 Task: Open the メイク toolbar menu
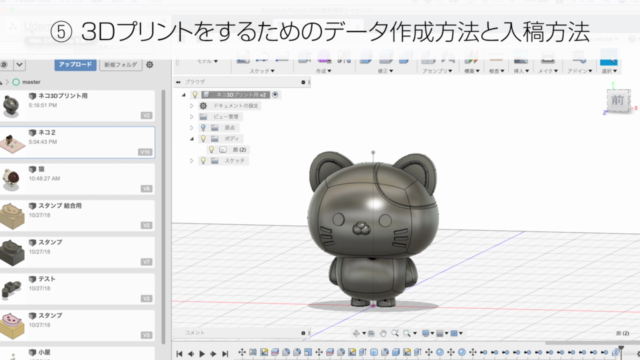(x=548, y=71)
